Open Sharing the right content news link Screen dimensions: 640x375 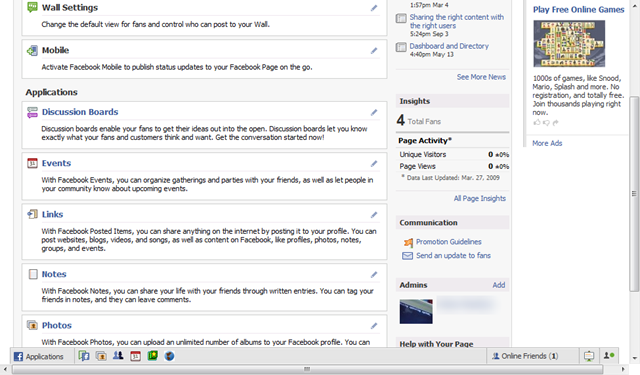click(x=456, y=21)
